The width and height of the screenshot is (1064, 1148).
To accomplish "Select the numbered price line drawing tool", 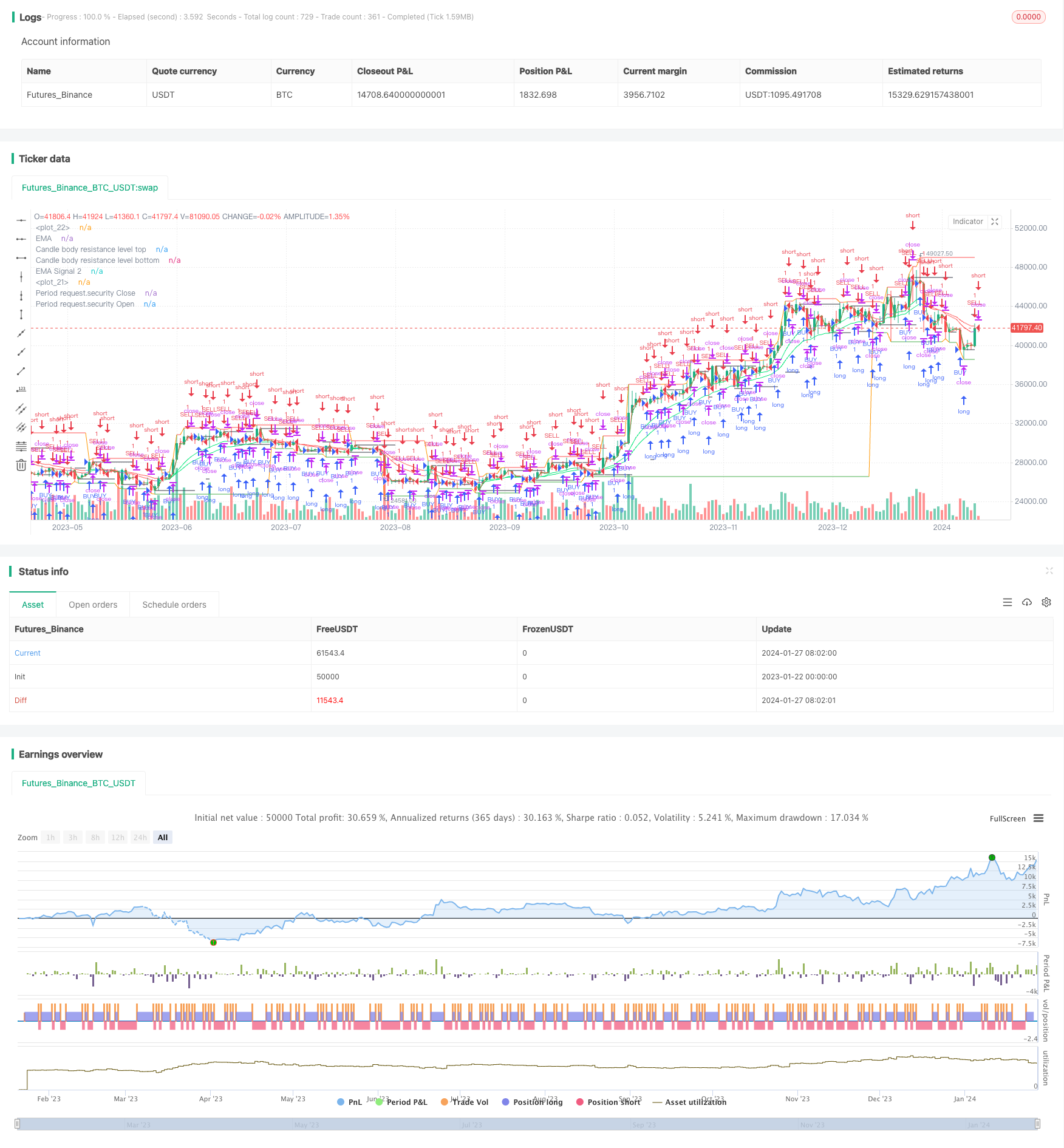I will (x=21, y=390).
